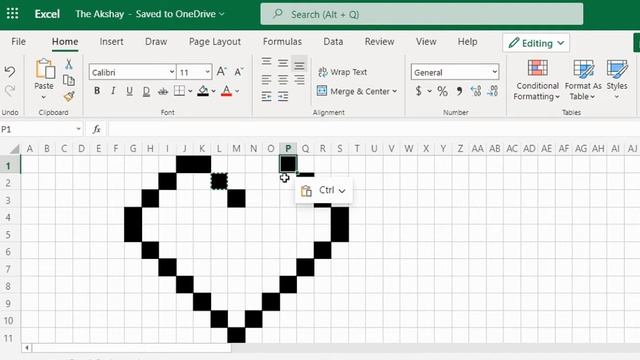Toggle Double Underline formatting
The image size is (640, 360).
coord(146,91)
